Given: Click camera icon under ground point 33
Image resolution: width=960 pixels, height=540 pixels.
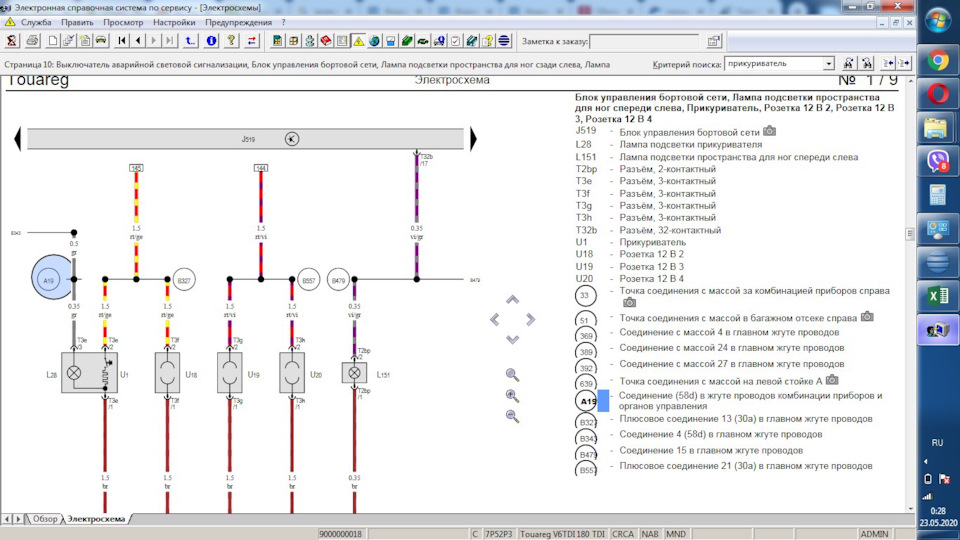Looking at the screenshot, I should pos(629,302).
